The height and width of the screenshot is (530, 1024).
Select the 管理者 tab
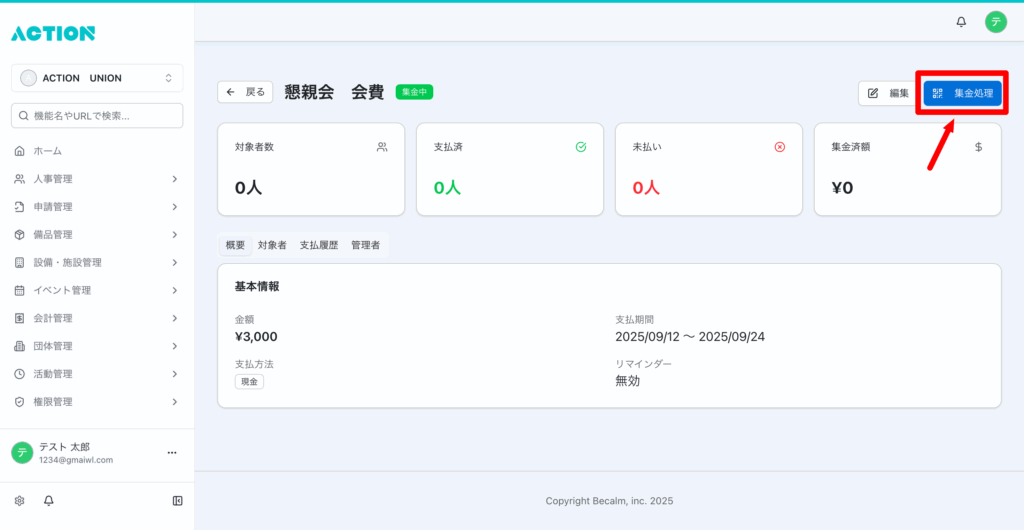(x=365, y=245)
